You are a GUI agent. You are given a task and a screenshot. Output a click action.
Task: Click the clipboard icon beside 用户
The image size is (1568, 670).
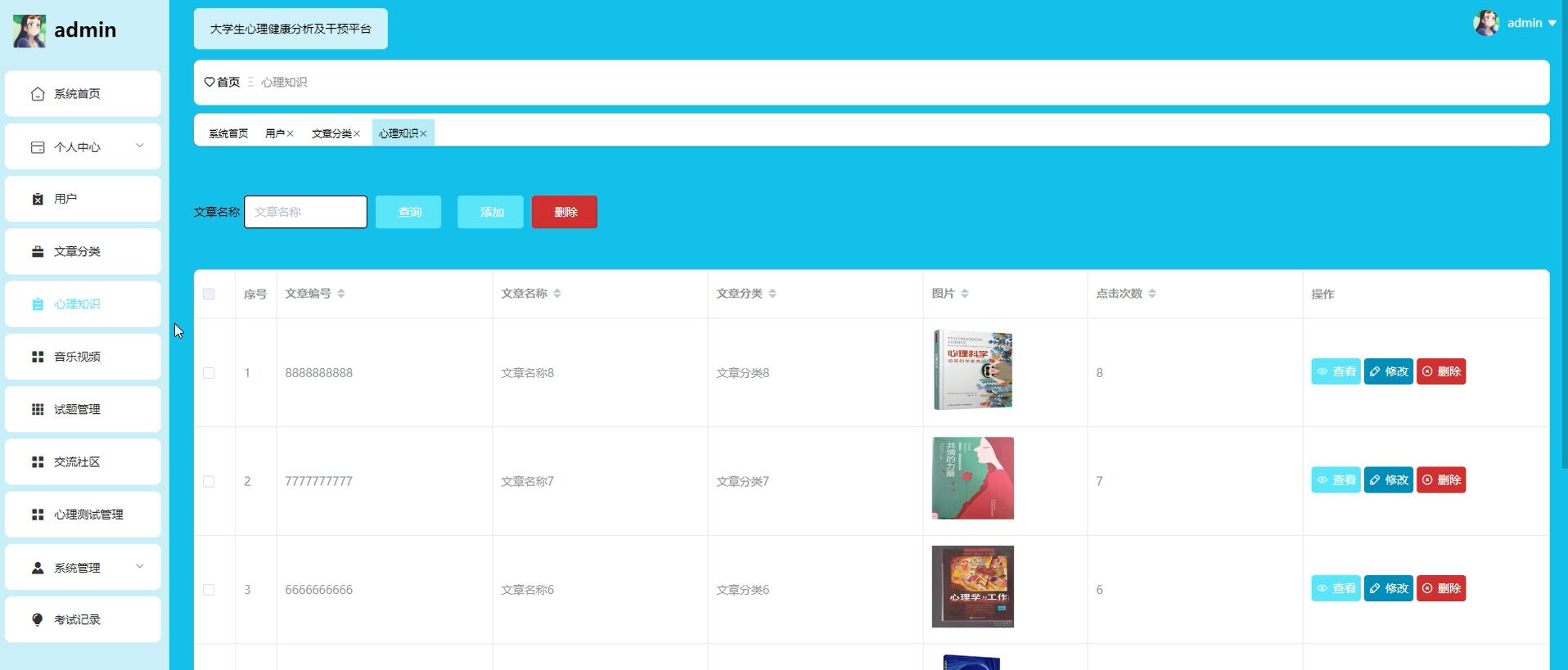click(38, 200)
